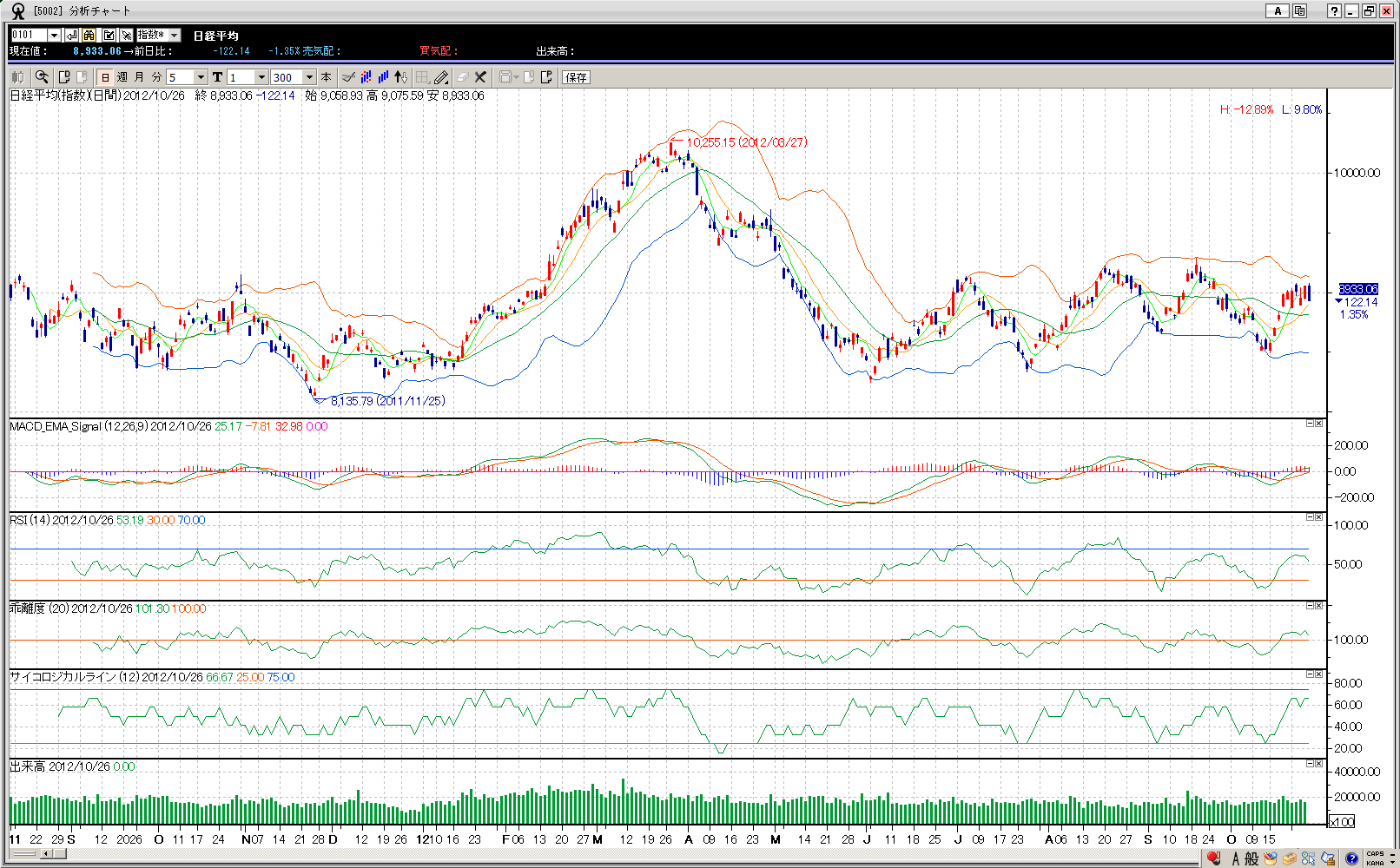The height and width of the screenshot is (868, 1400).
Task: Switch to weekly (週) chart period
Action: click(122, 77)
